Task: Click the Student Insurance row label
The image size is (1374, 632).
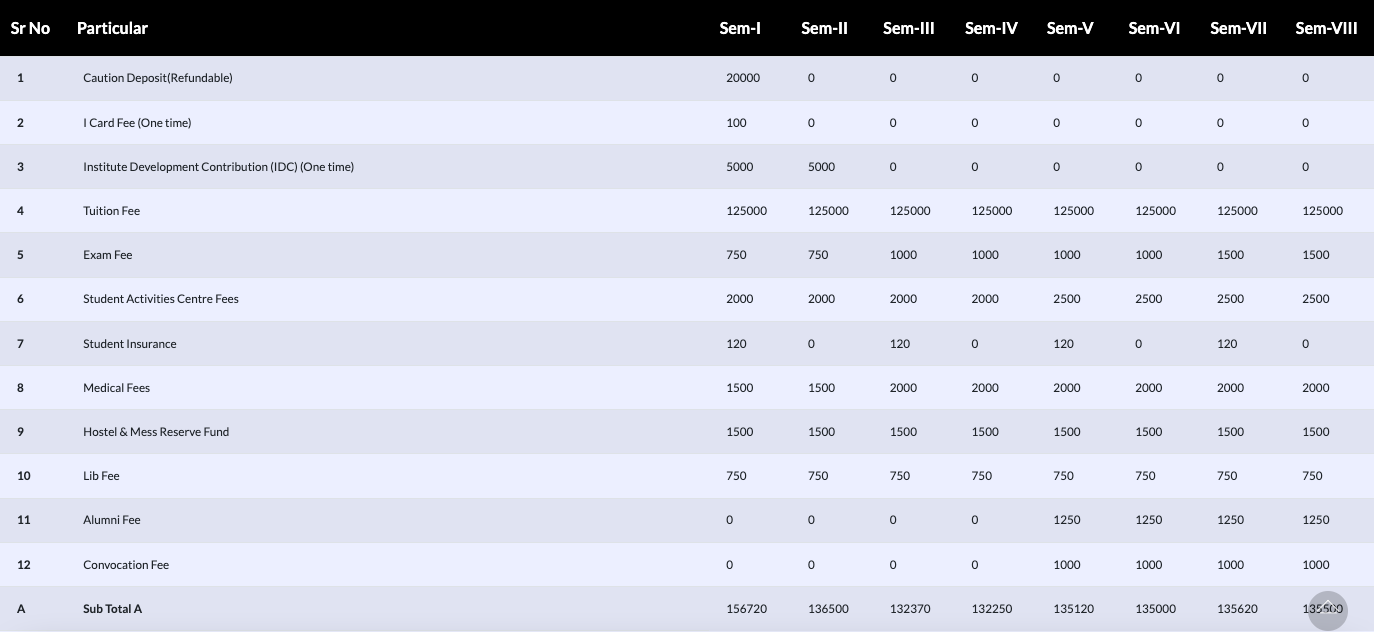Action: point(129,343)
